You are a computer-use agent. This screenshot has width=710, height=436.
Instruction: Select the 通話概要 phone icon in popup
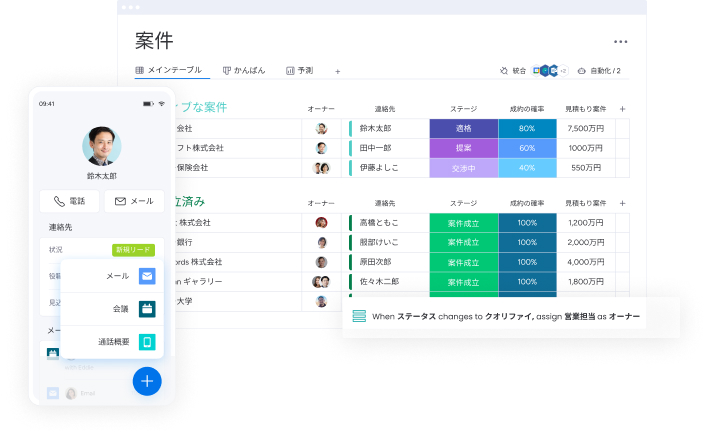pyautogui.click(x=147, y=342)
